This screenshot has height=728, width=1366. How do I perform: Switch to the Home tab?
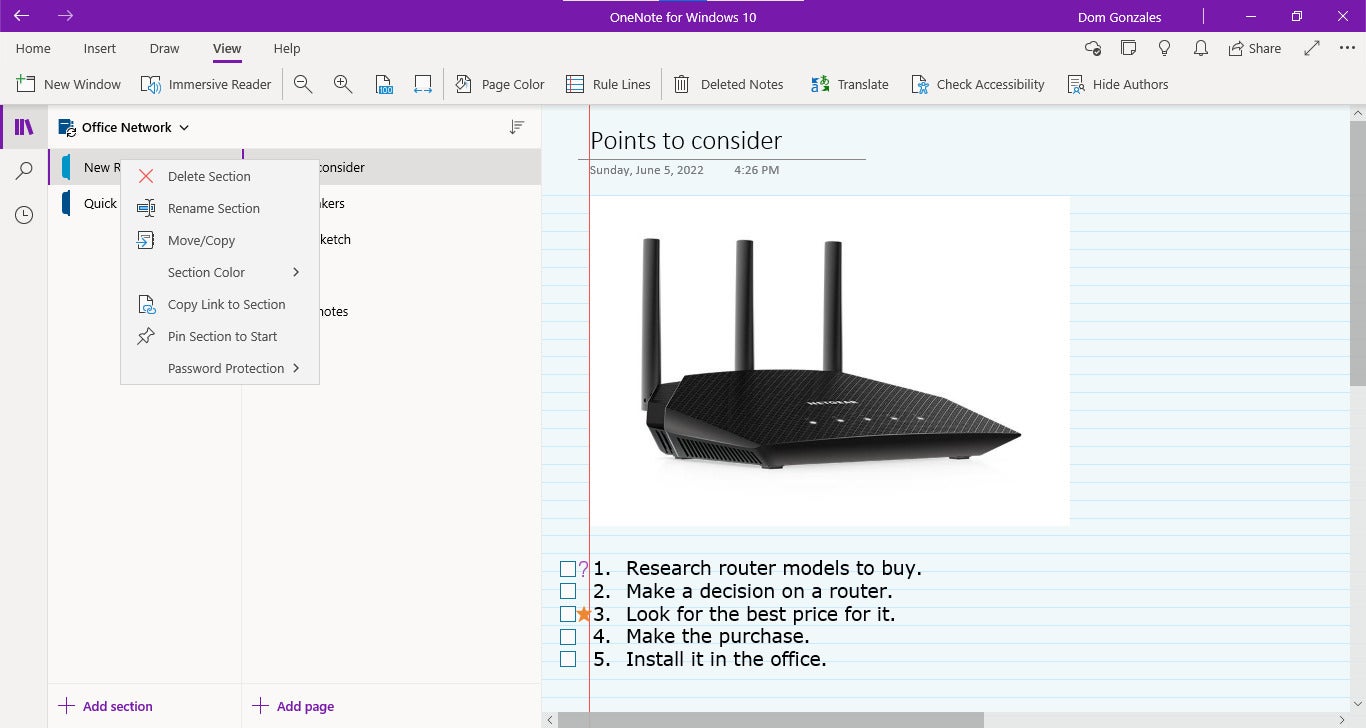click(x=33, y=48)
